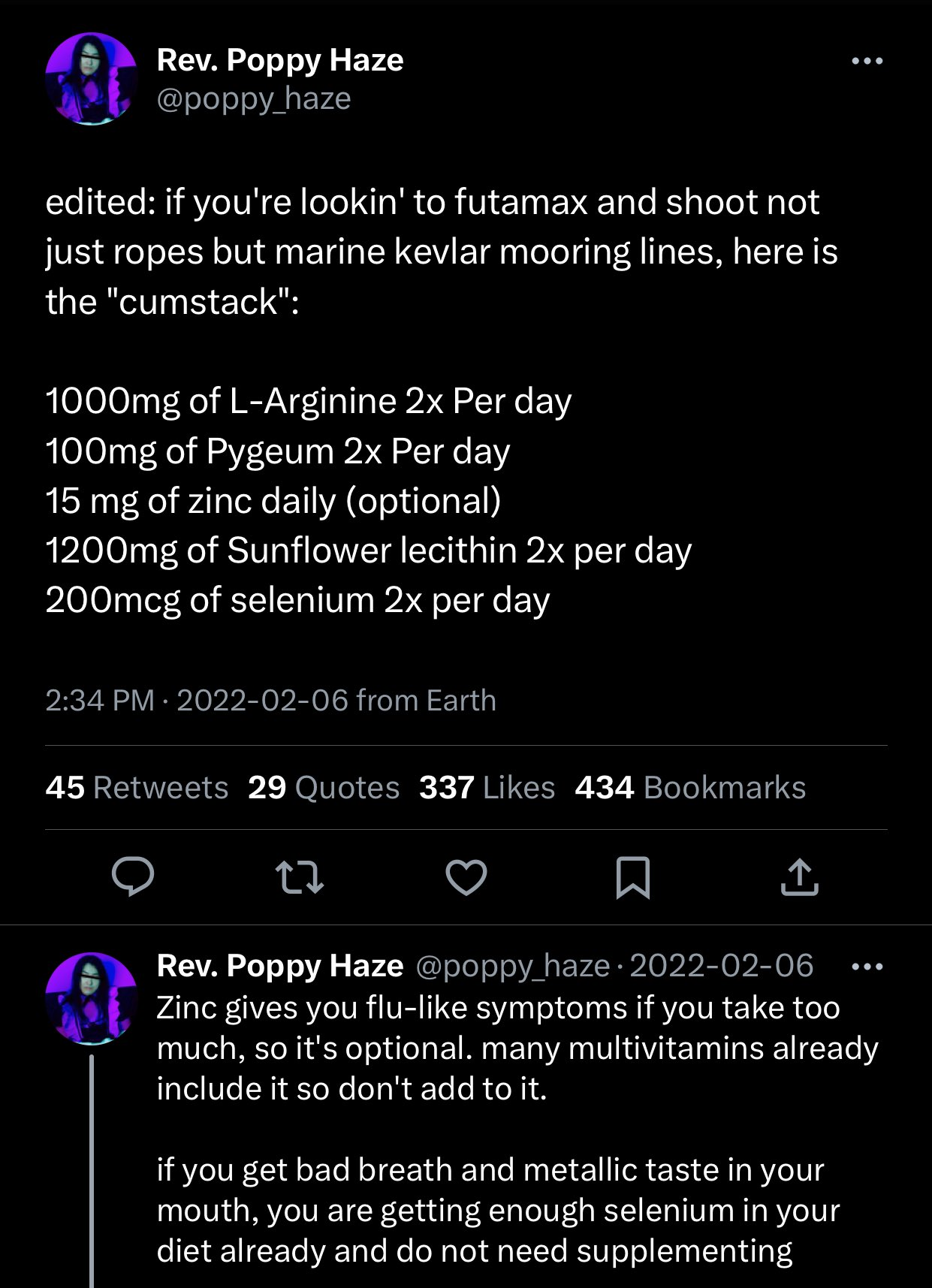View the 337 Likes list

point(487,788)
